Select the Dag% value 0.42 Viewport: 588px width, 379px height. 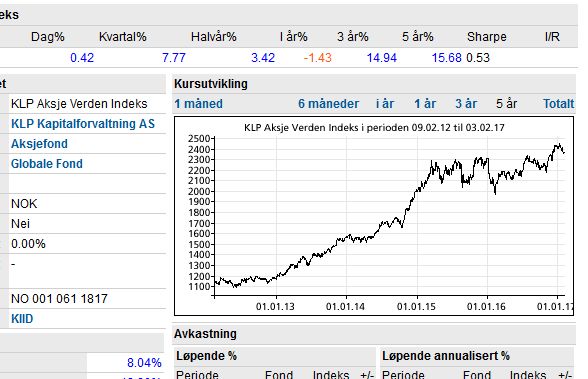tap(82, 58)
